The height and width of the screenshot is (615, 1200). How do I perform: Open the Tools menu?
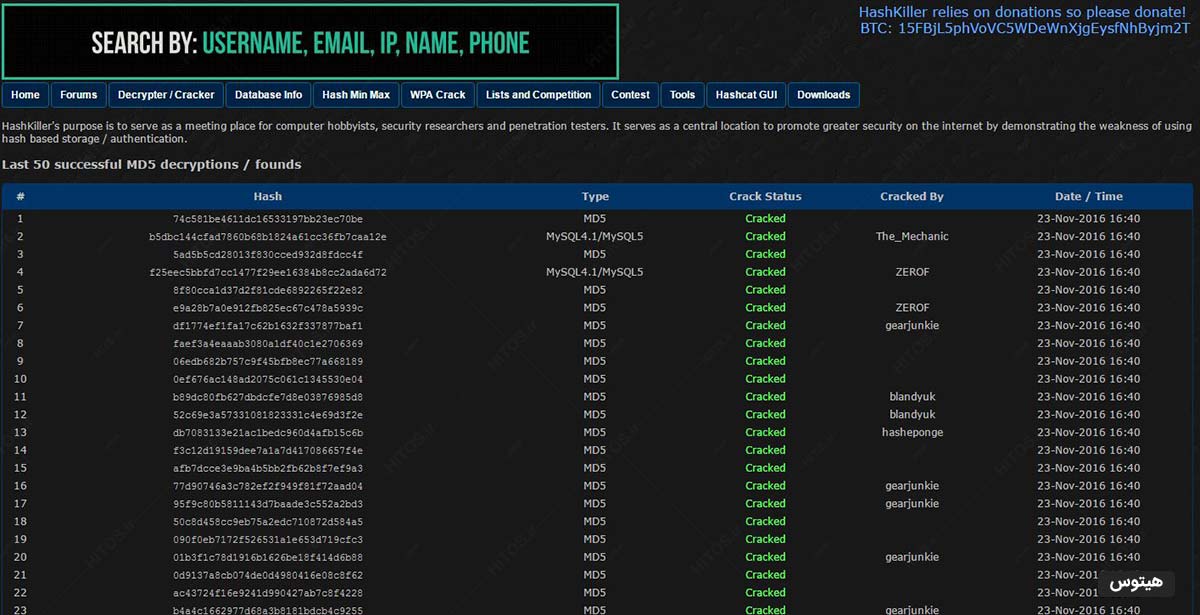(x=683, y=95)
